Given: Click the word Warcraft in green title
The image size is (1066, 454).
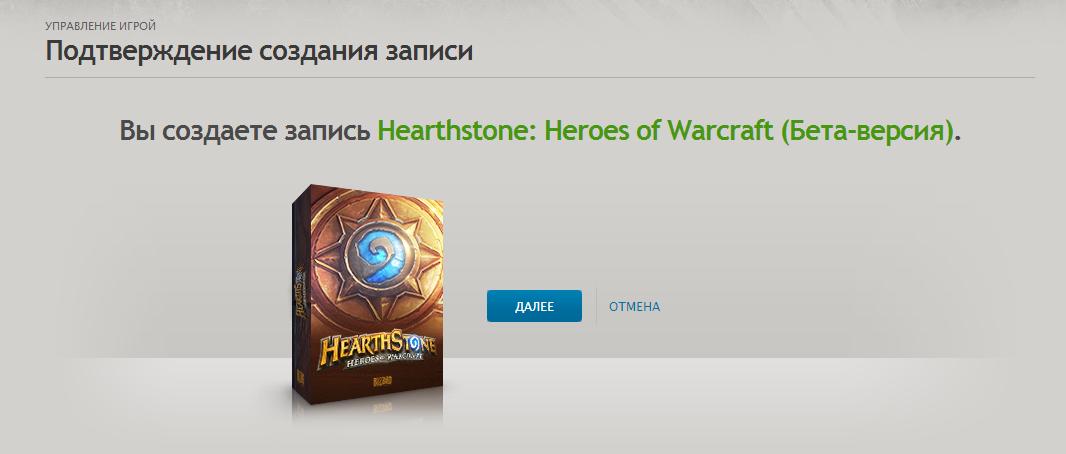Looking at the screenshot, I should click(x=720, y=130).
